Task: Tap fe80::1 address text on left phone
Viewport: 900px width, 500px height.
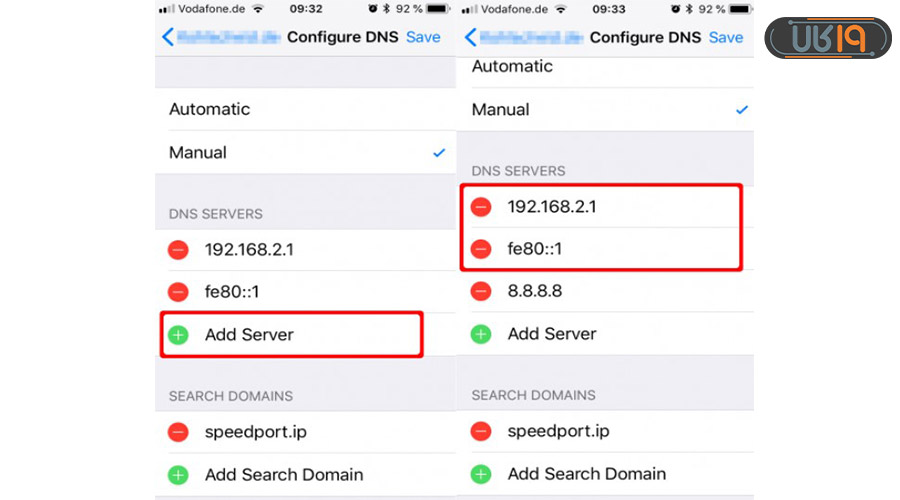Action: coord(232,292)
